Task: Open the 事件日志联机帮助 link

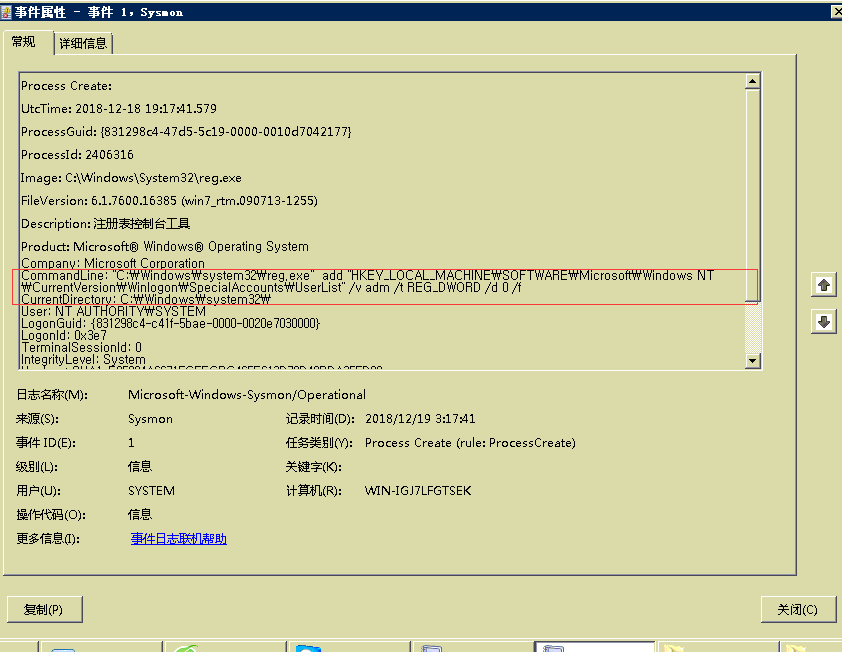Action: [179, 539]
